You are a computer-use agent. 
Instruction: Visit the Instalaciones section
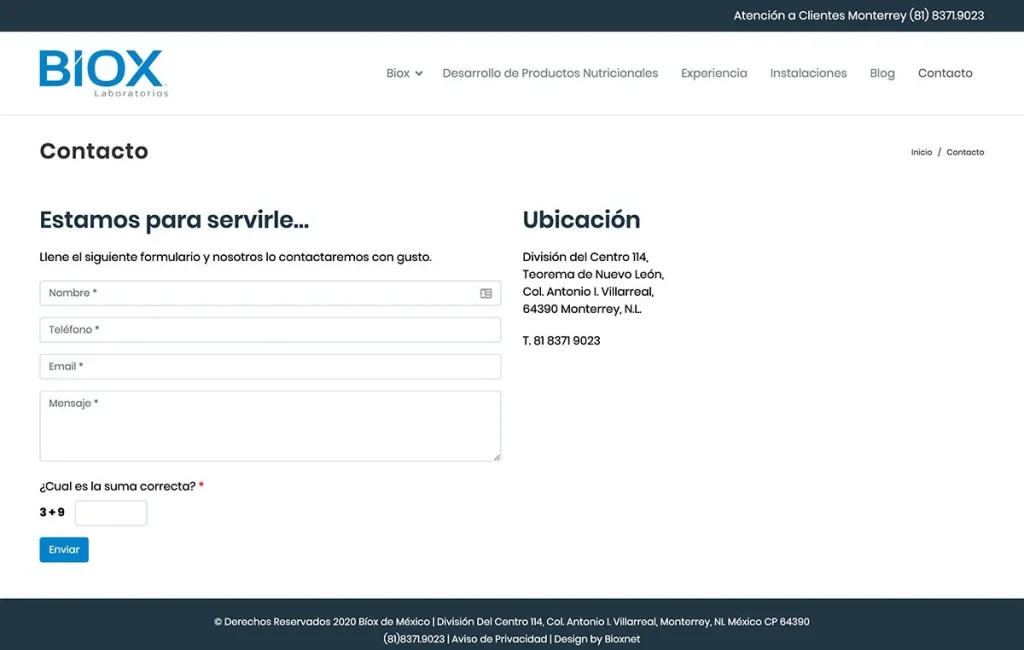[x=808, y=73]
